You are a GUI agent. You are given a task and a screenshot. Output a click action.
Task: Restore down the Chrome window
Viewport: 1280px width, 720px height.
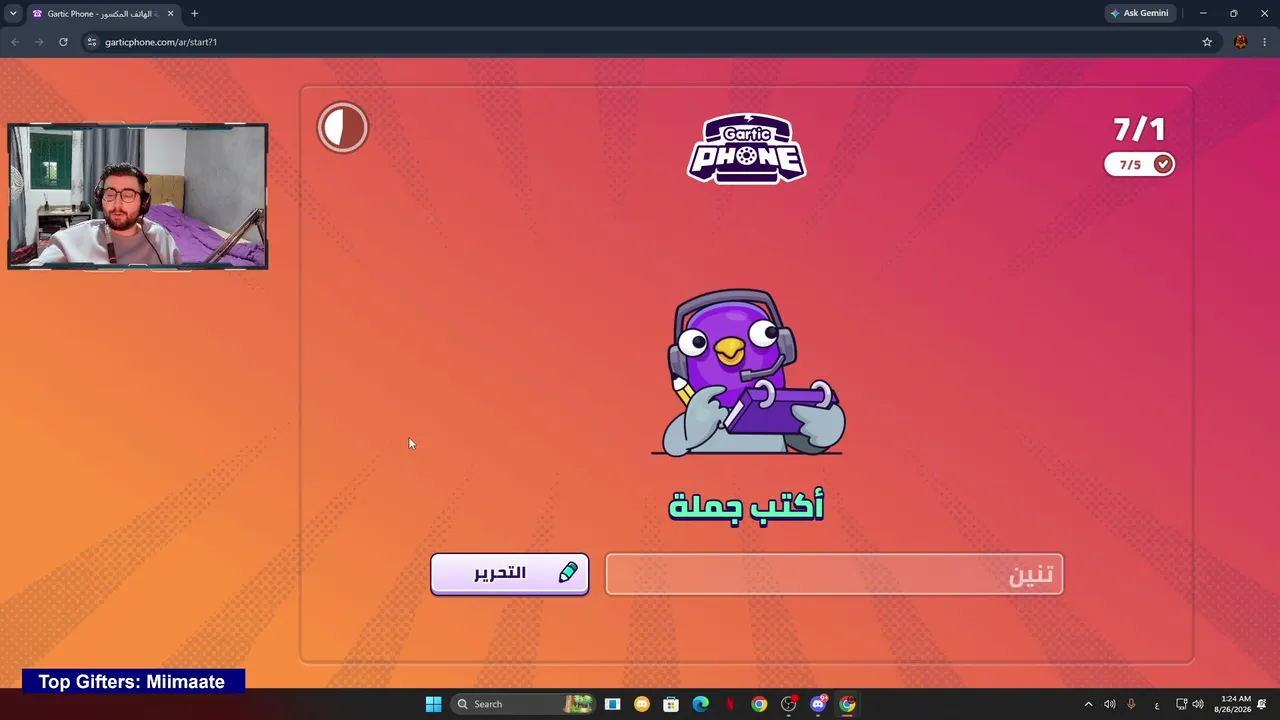point(1233,13)
